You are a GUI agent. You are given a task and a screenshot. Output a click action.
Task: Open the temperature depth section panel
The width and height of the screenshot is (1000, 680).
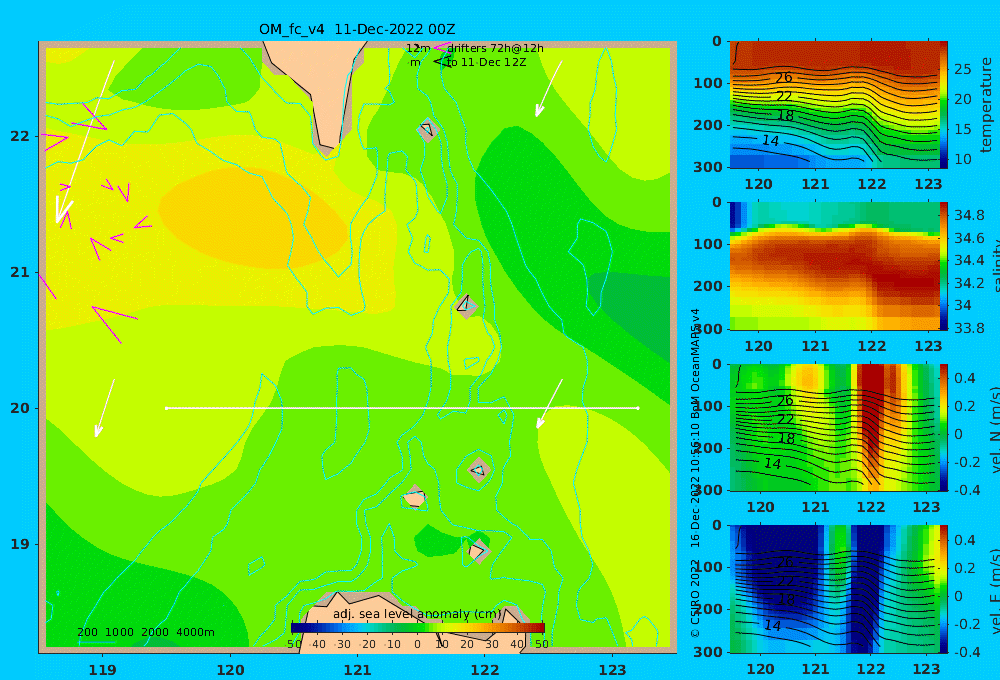tap(835, 105)
